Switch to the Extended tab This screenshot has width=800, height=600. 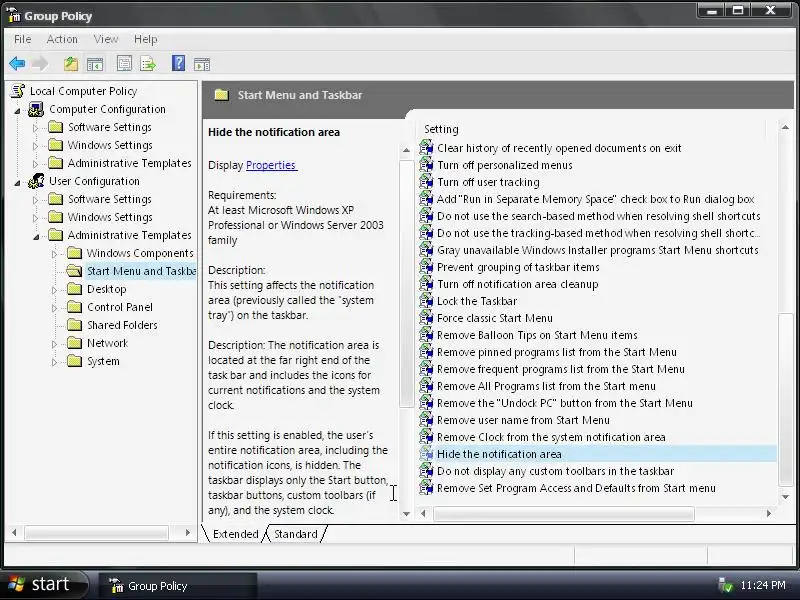pyautogui.click(x=235, y=534)
